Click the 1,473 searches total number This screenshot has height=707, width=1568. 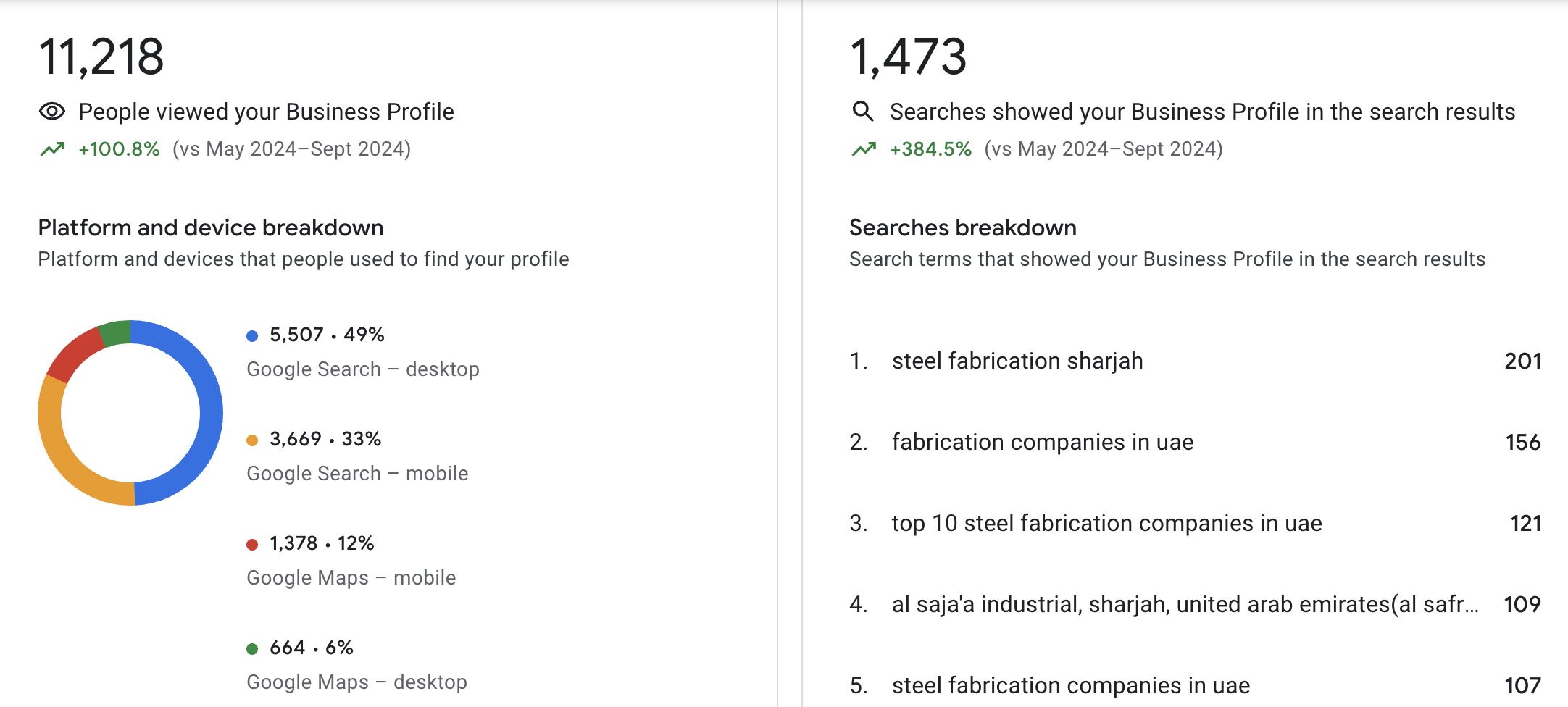coord(908,57)
